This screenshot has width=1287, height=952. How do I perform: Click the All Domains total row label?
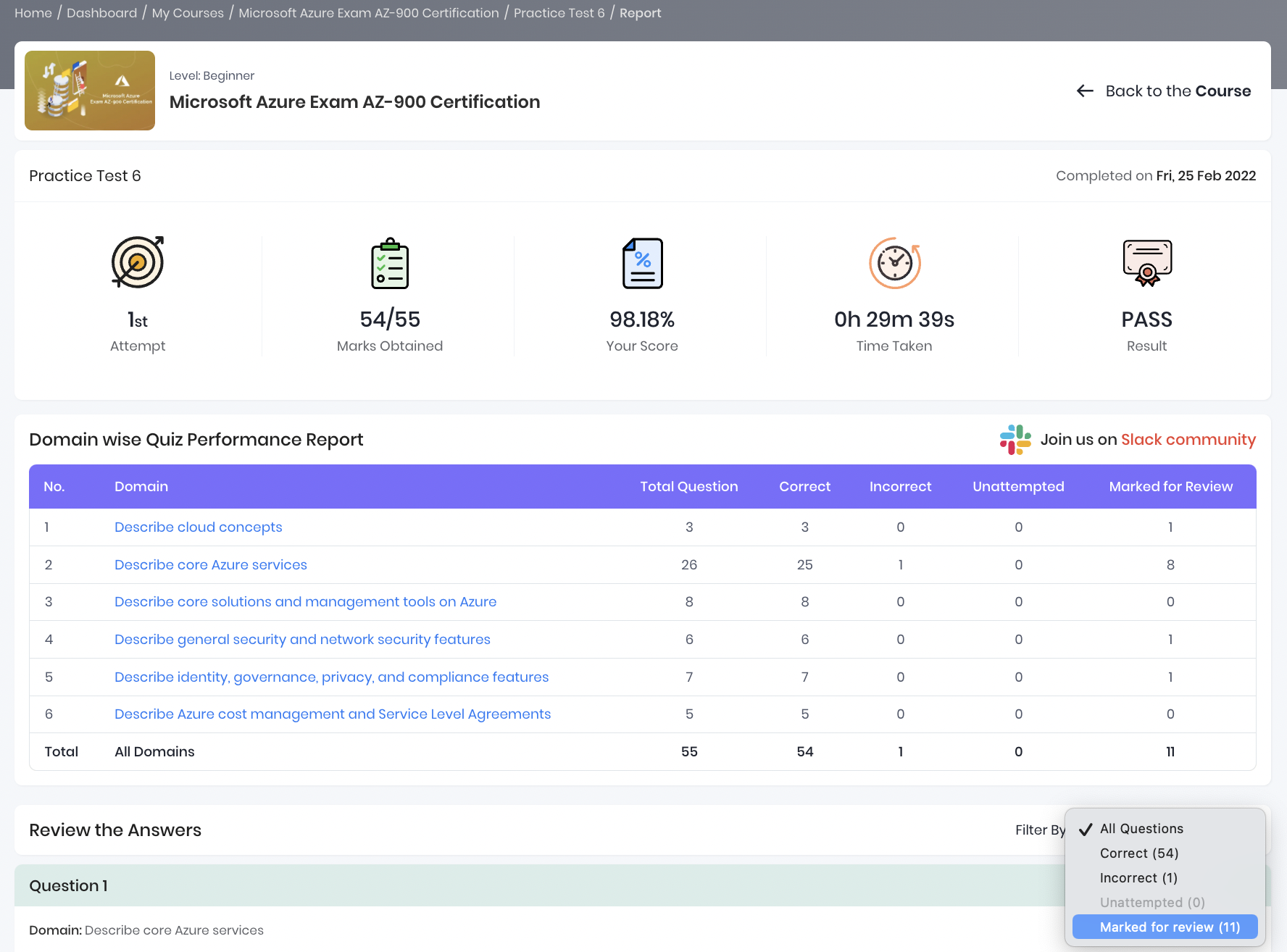click(x=154, y=752)
